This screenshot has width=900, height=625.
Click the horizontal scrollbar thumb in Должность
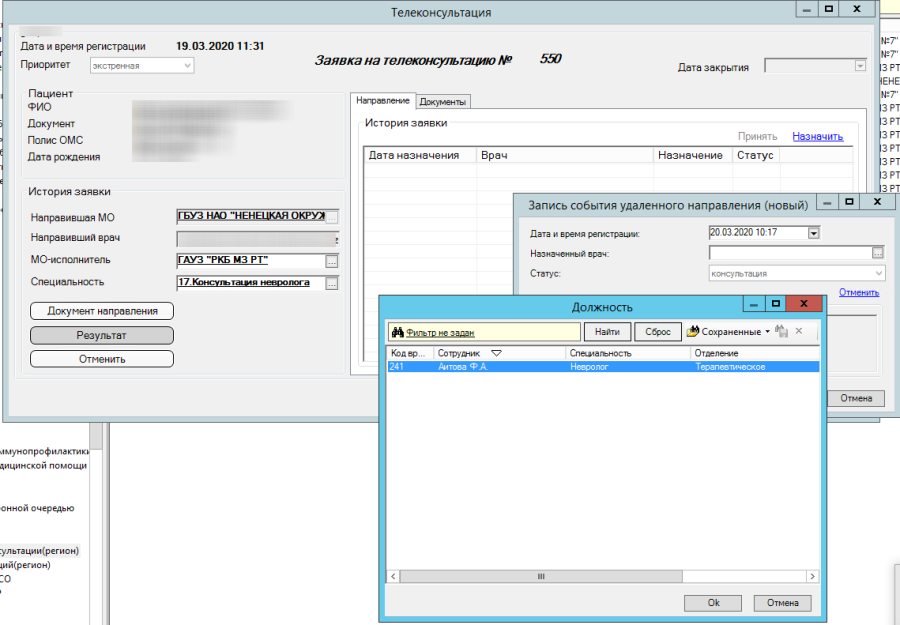click(541, 576)
